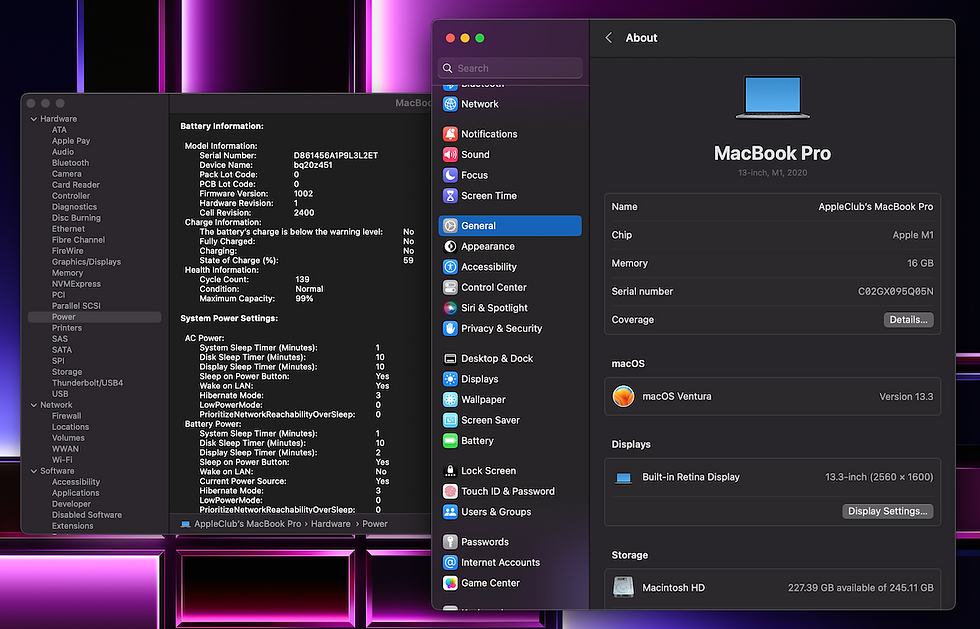Click the Name value AppleClub's MacBook Pro
The width and height of the screenshot is (980, 629).
tap(876, 206)
